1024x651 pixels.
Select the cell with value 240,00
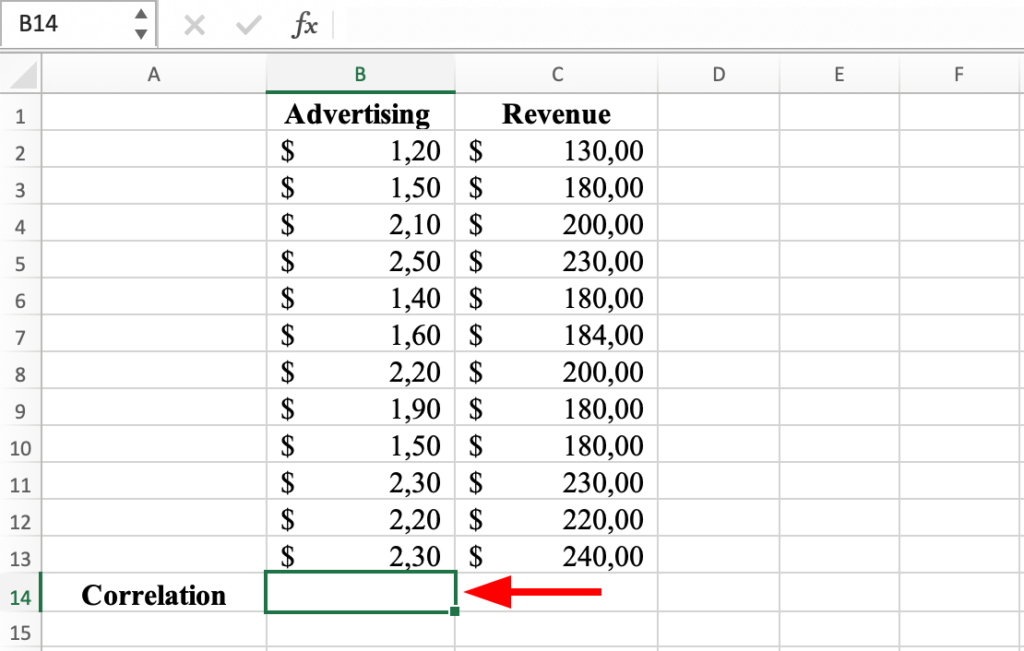pos(556,557)
